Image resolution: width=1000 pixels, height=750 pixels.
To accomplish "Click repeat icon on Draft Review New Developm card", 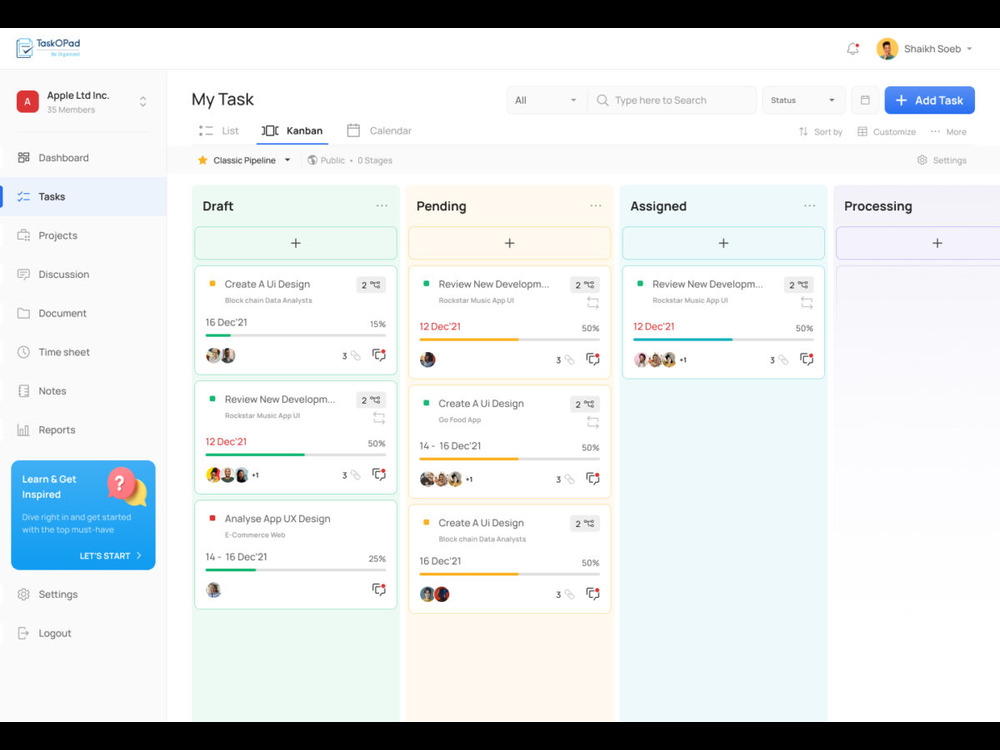I will [379, 418].
